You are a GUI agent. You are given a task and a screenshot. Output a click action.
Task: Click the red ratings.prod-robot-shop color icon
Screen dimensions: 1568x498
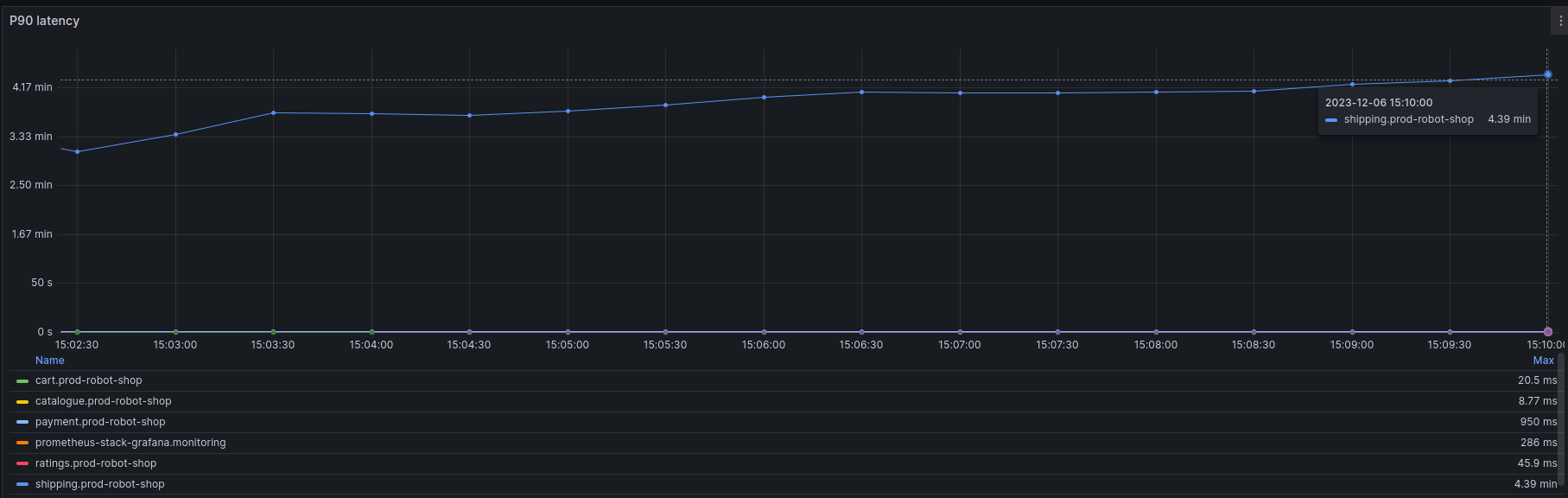point(22,464)
